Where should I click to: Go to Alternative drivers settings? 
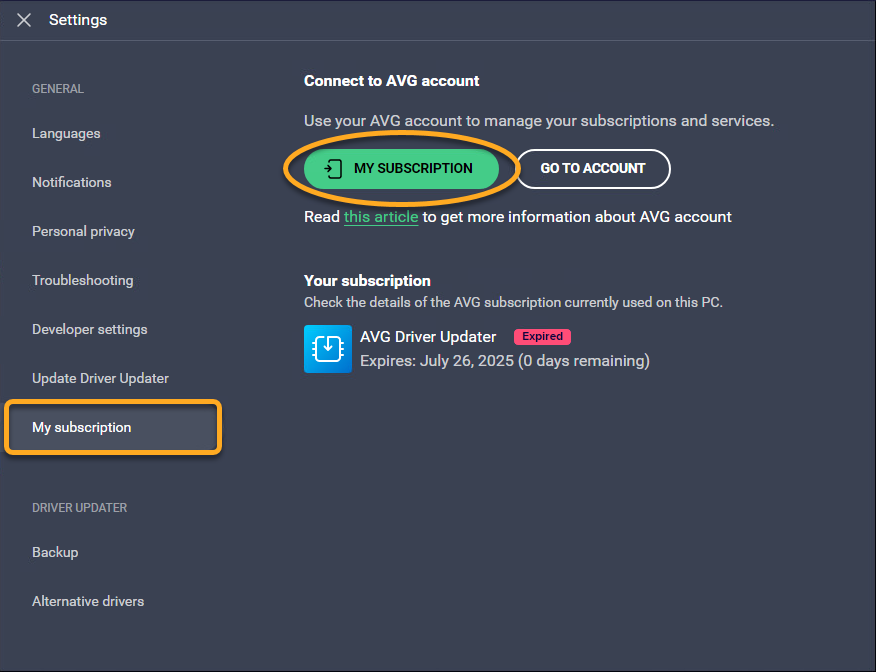tap(88, 602)
